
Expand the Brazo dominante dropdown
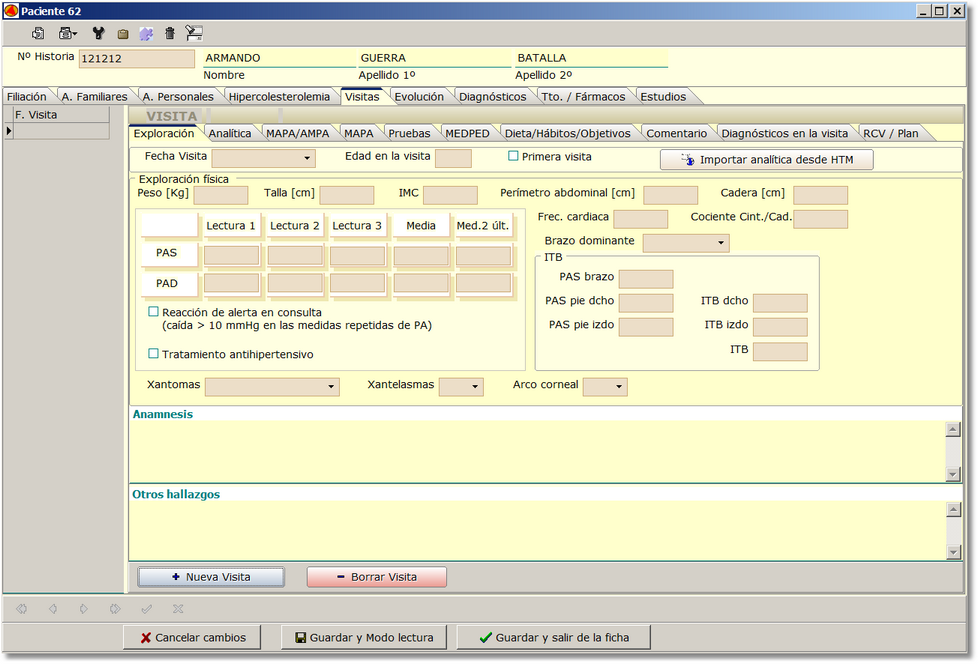721,243
